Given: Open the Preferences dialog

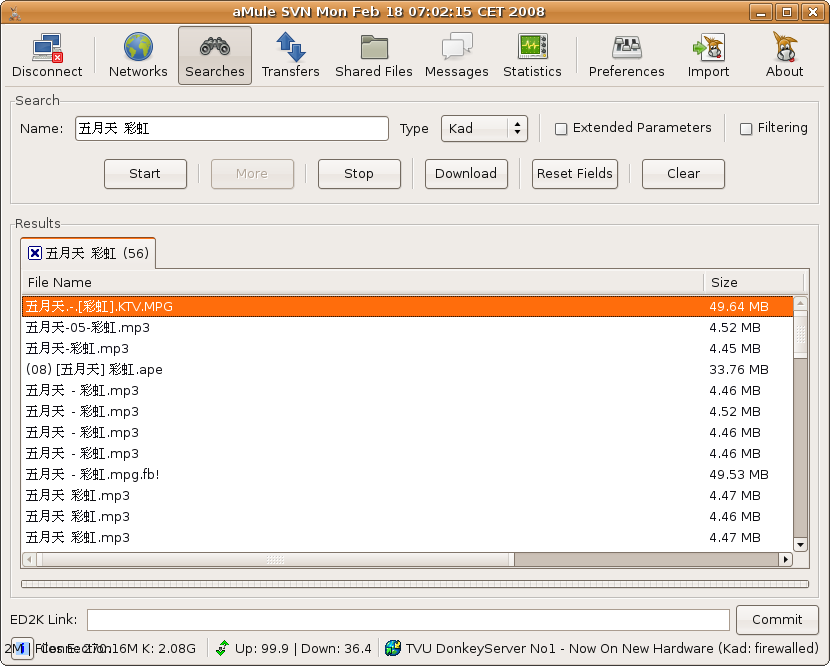Looking at the screenshot, I should click(x=627, y=55).
